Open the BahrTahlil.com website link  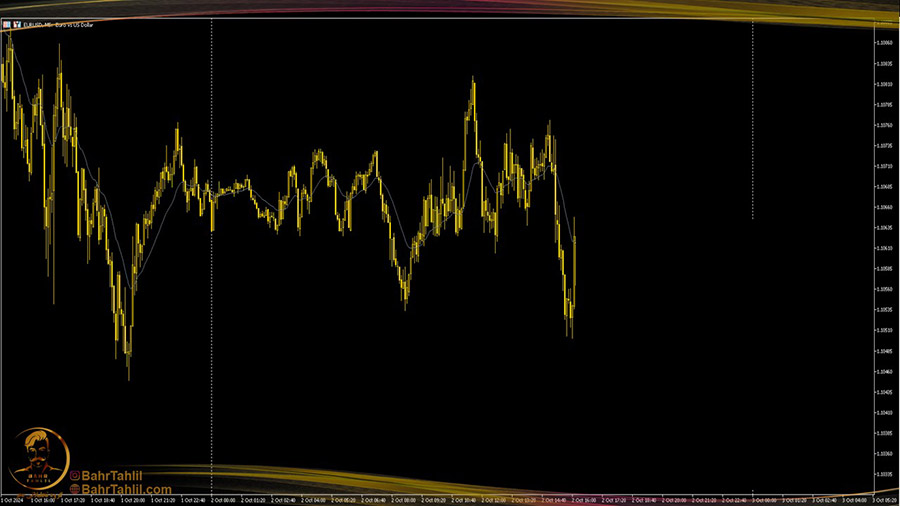click(x=127, y=489)
